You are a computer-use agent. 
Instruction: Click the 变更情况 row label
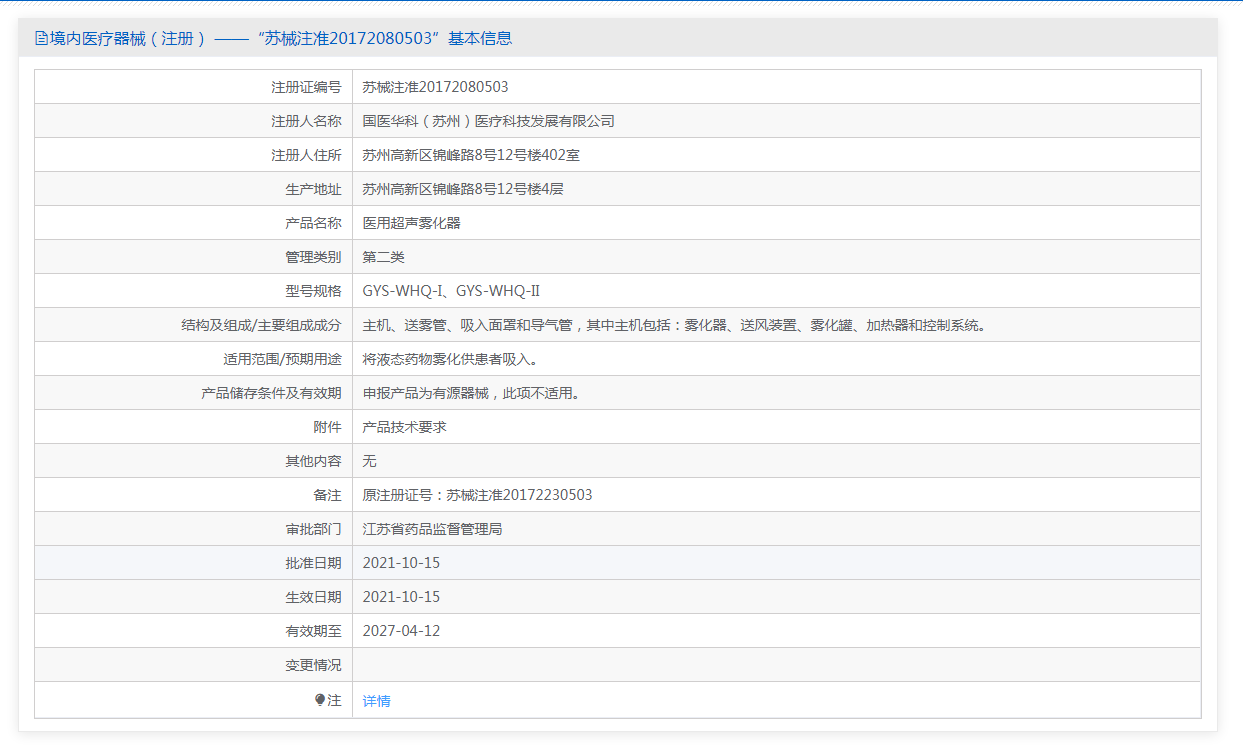[313, 665]
